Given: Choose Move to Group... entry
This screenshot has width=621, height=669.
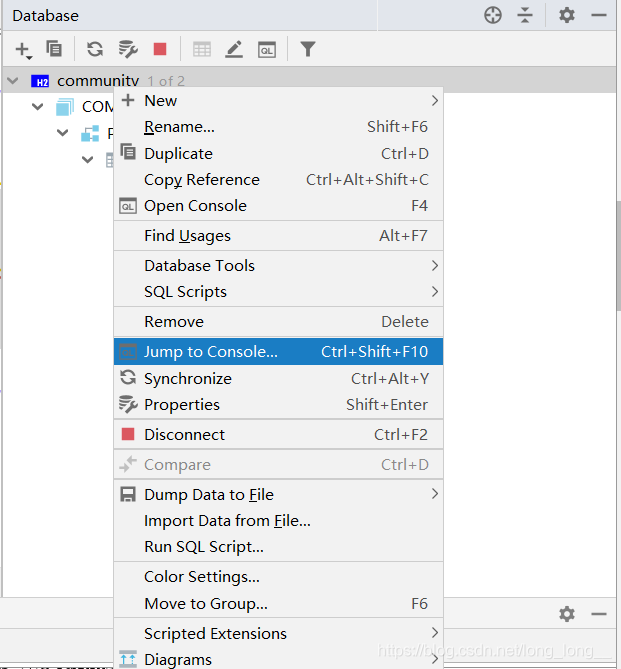Looking at the screenshot, I should (278, 603).
